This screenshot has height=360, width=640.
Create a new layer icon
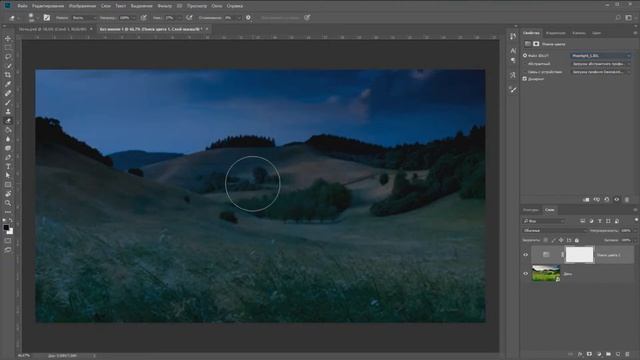pyautogui.click(x=618, y=354)
